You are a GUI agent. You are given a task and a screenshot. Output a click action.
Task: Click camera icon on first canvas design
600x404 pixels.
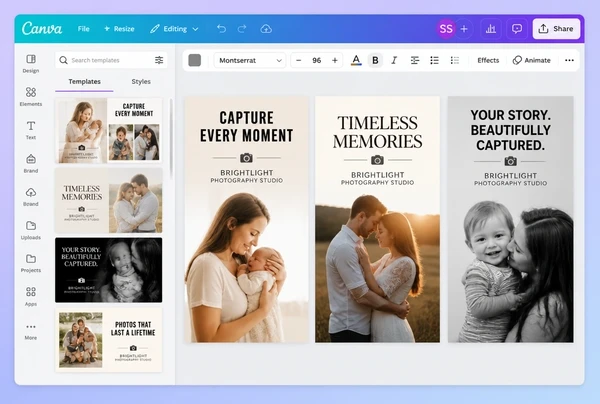coord(246,158)
